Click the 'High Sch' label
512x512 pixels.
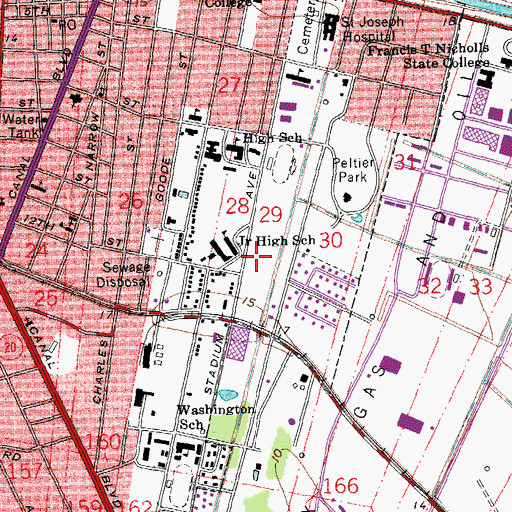point(272,138)
